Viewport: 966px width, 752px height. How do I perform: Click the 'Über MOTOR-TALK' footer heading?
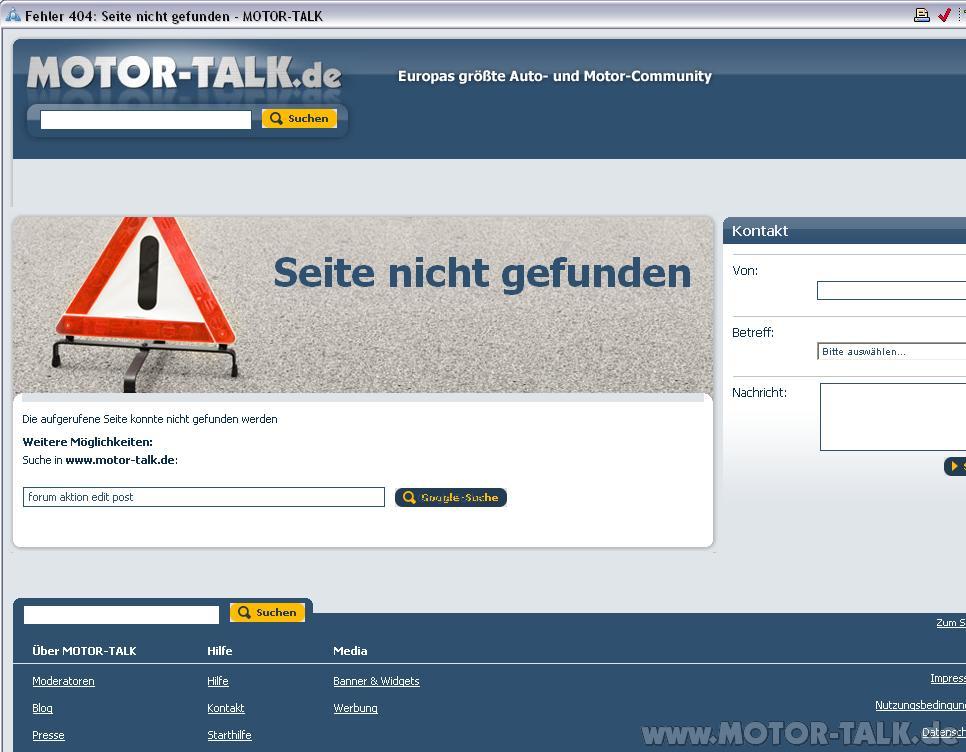84,650
